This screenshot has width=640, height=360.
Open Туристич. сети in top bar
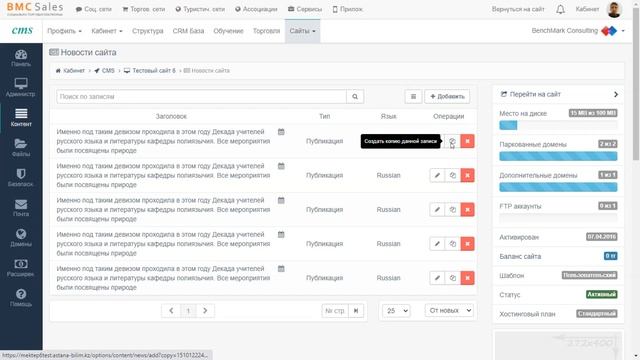[200, 9]
